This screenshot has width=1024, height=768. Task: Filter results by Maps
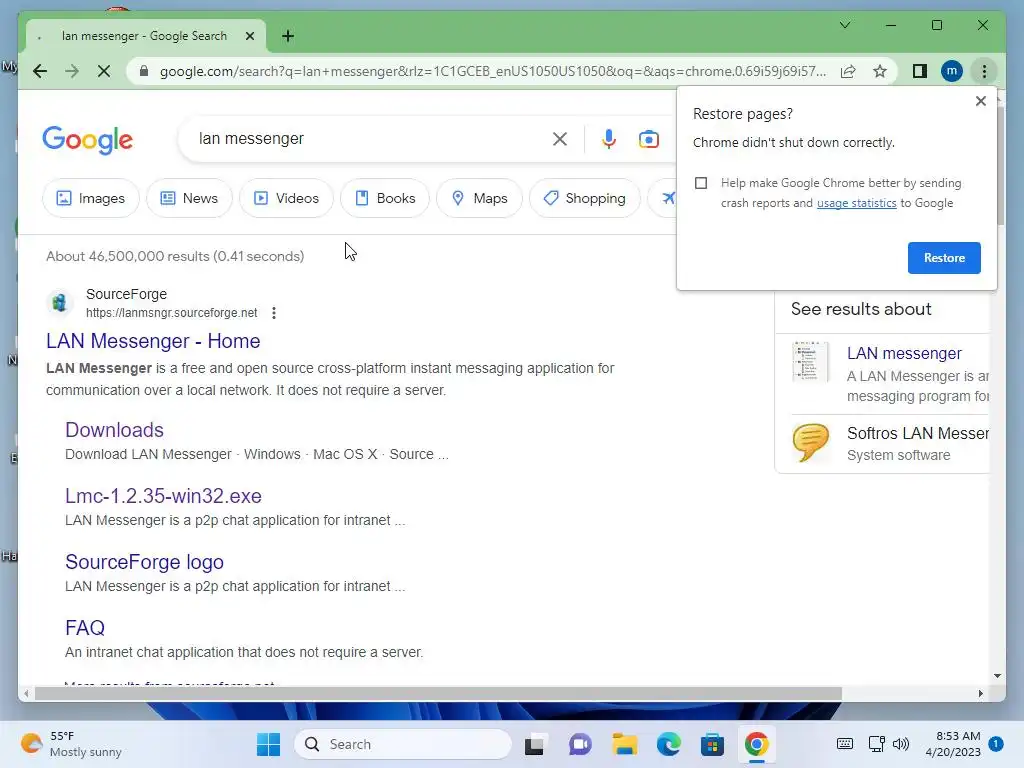coord(479,198)
